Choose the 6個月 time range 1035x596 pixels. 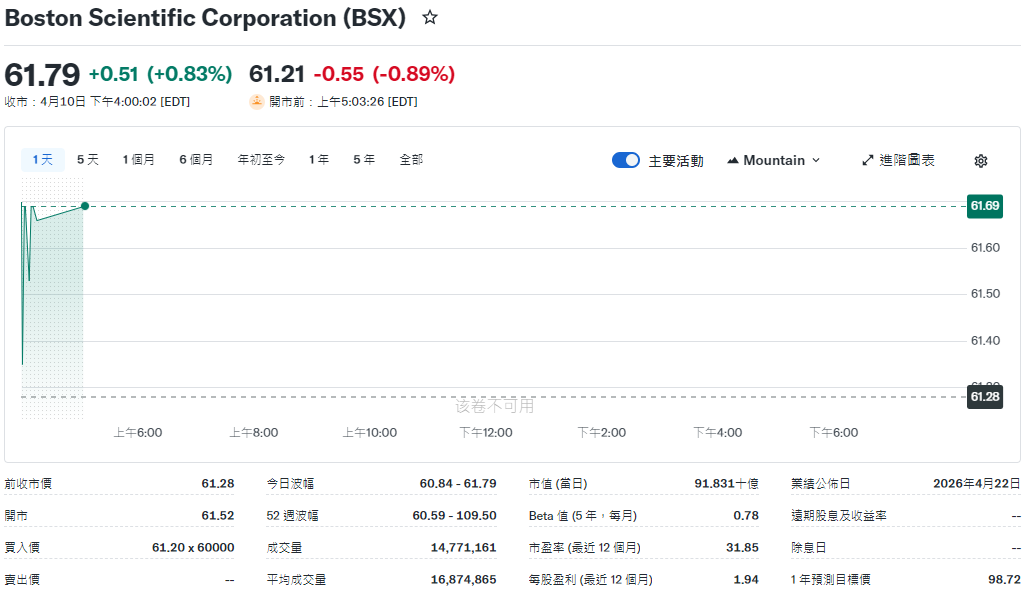(x=196, y=159)
